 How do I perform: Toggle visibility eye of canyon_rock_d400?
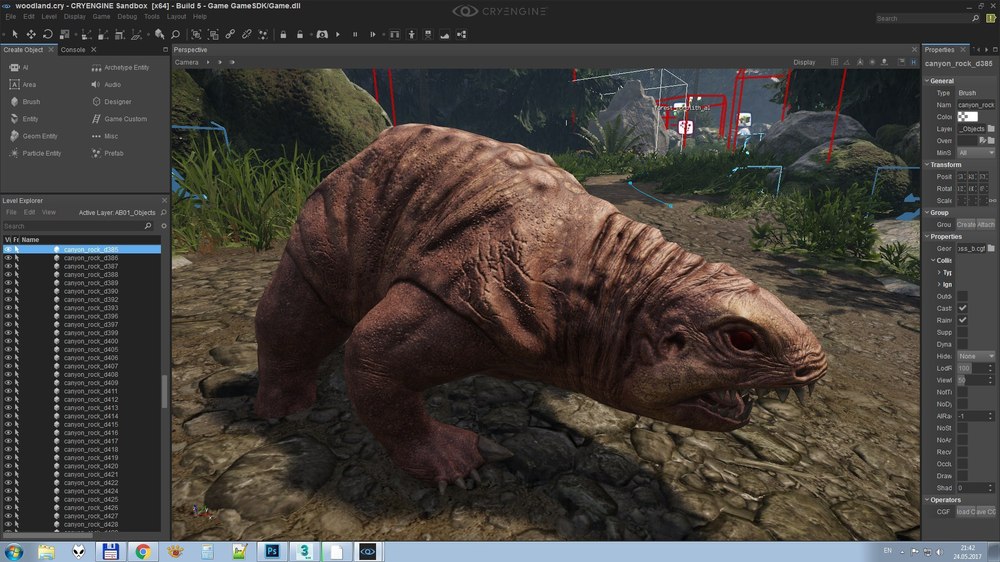click(x=8, y=341)
